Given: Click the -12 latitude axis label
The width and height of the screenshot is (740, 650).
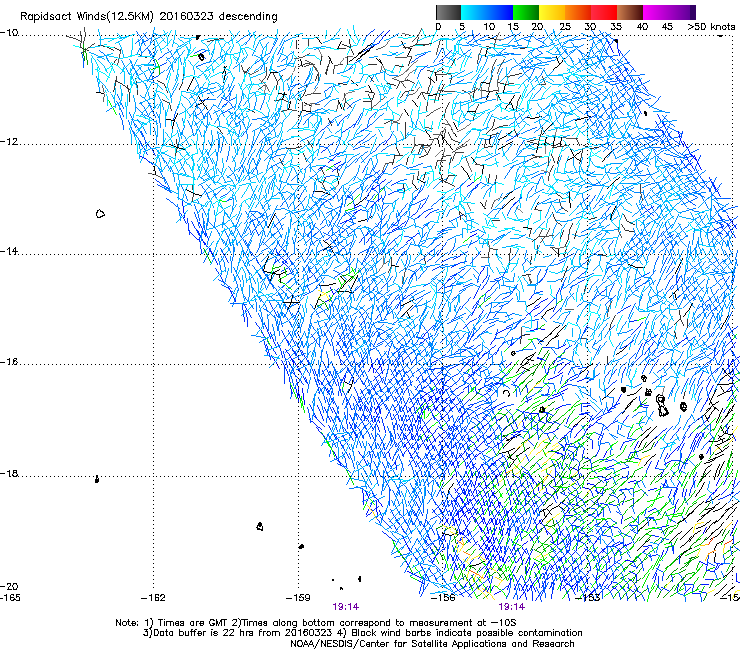Looking at the screenshot, I should coord(9,141).
